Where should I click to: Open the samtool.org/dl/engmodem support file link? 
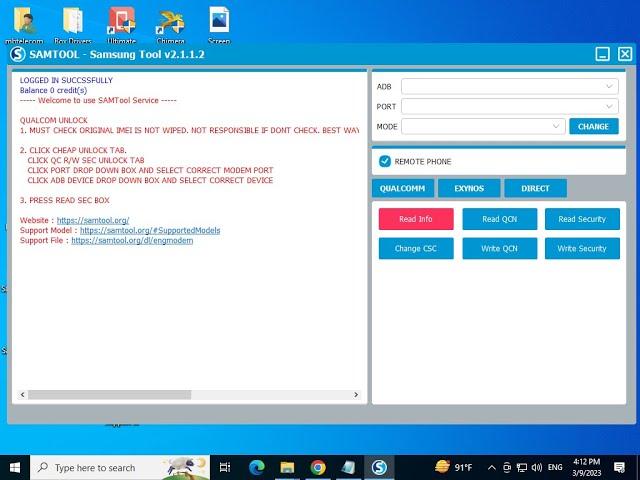pos(132,240)
